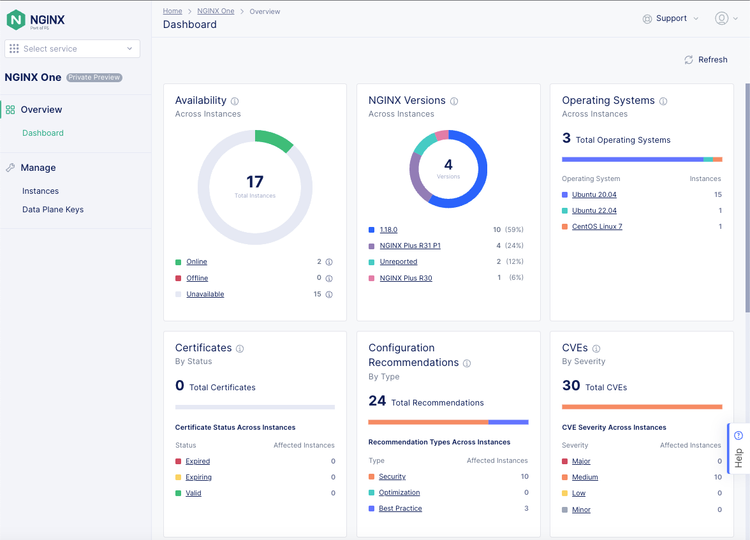Click the Refresh icon button

pyautogui.click(x=689, y=60)
